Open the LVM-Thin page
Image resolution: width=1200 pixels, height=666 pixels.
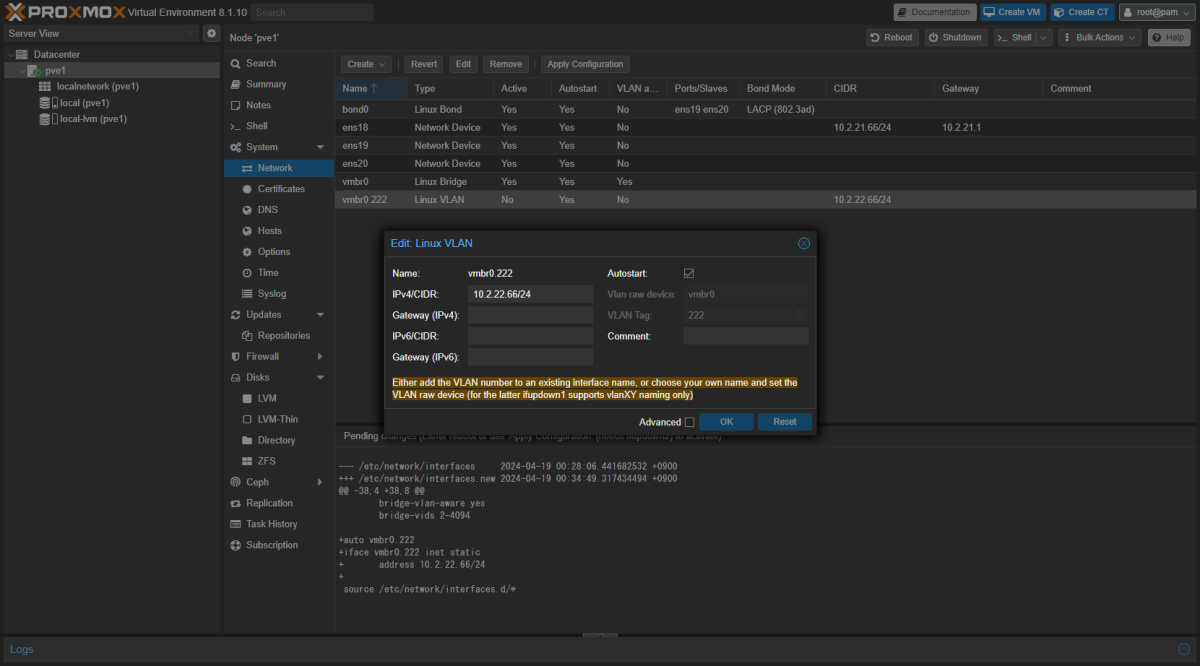pos(278,420)
